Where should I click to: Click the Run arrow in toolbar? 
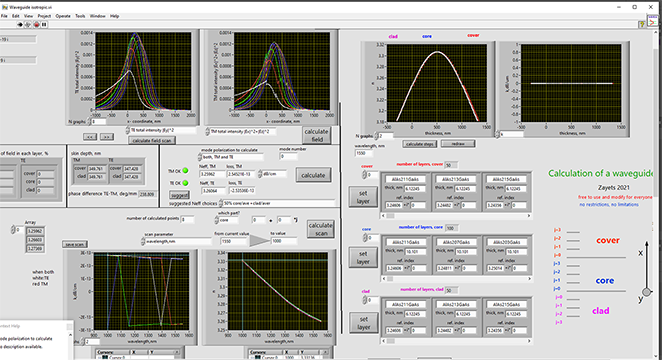click(x=19, y=25)
